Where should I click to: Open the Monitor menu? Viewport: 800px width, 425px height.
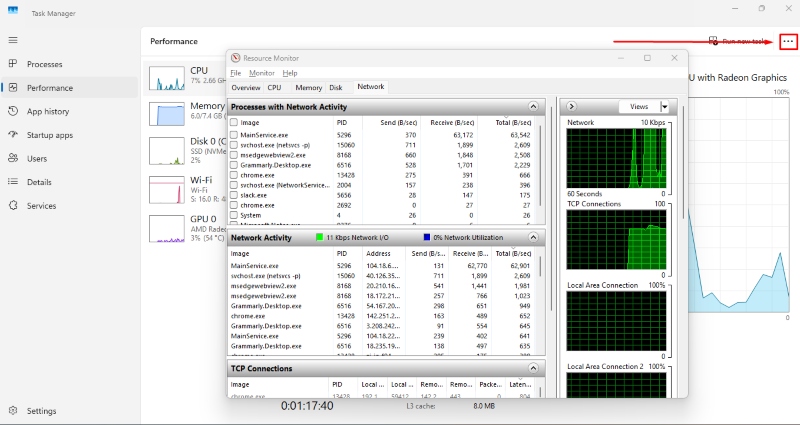262,73
